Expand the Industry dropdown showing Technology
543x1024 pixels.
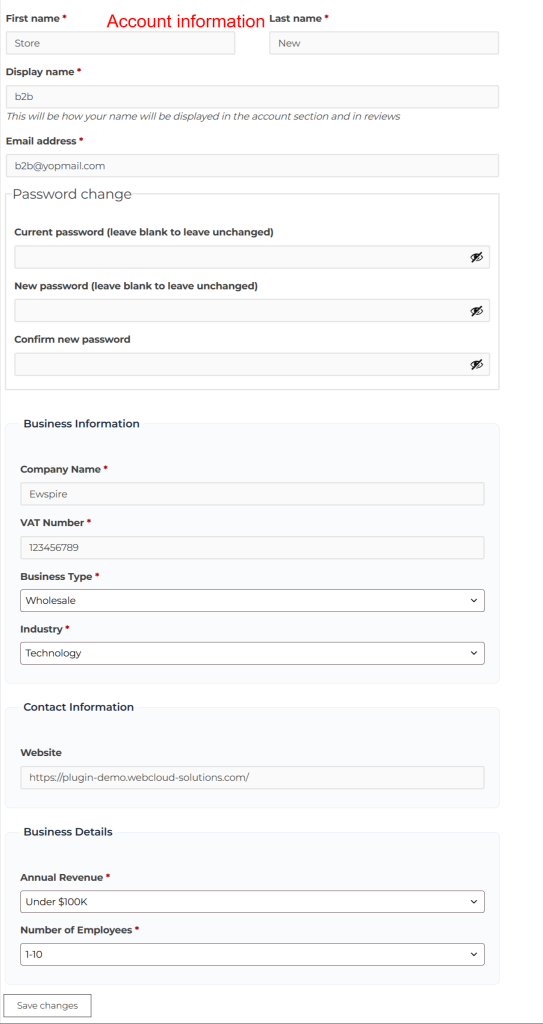tap(252, 653)
